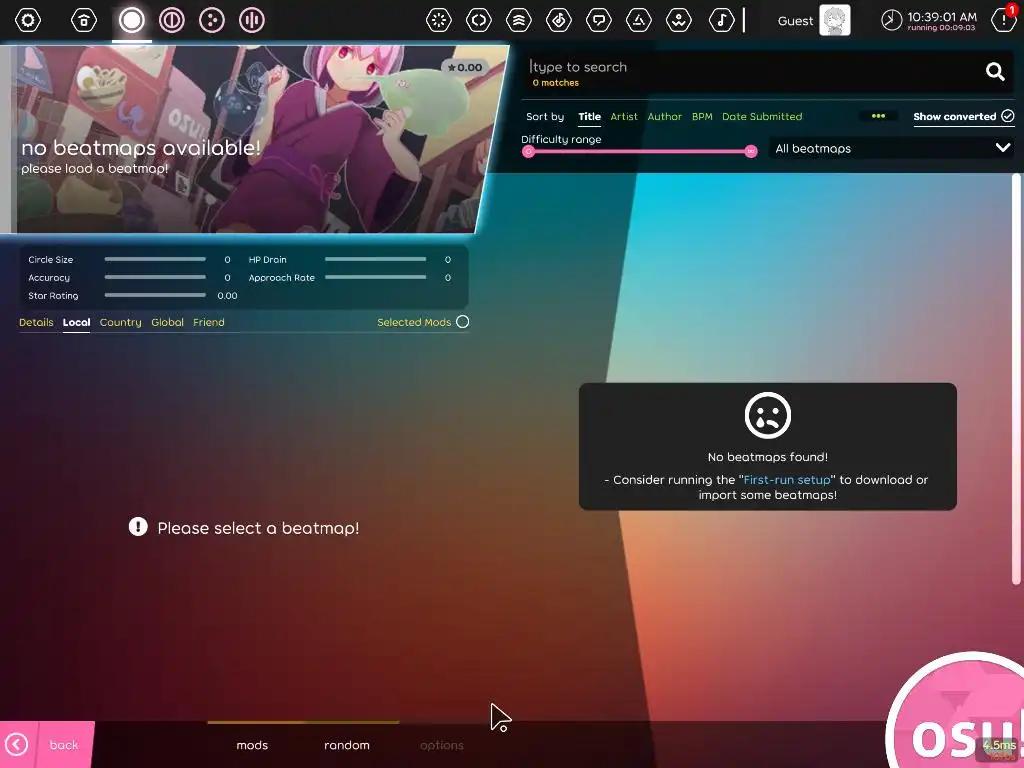The image size is (1024, 768).
Task: Open the settings gear in the toolbar
Action: click(28, 20)
